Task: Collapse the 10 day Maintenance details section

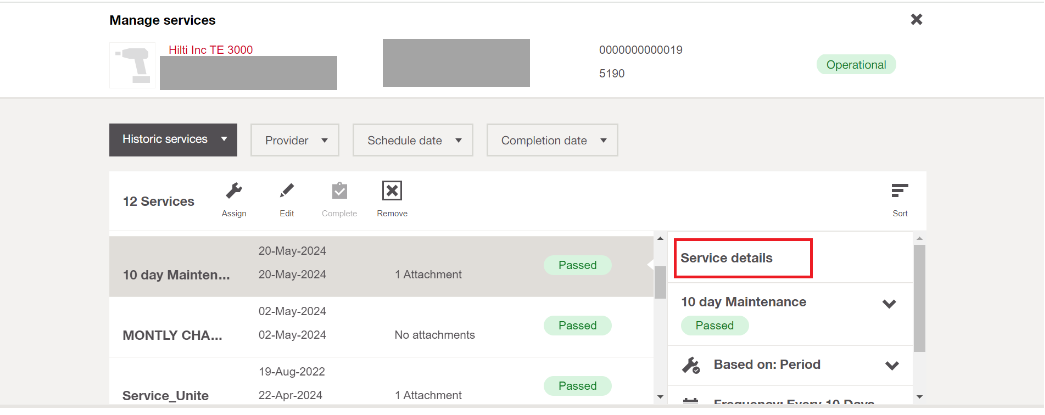Action: point(889,304)
